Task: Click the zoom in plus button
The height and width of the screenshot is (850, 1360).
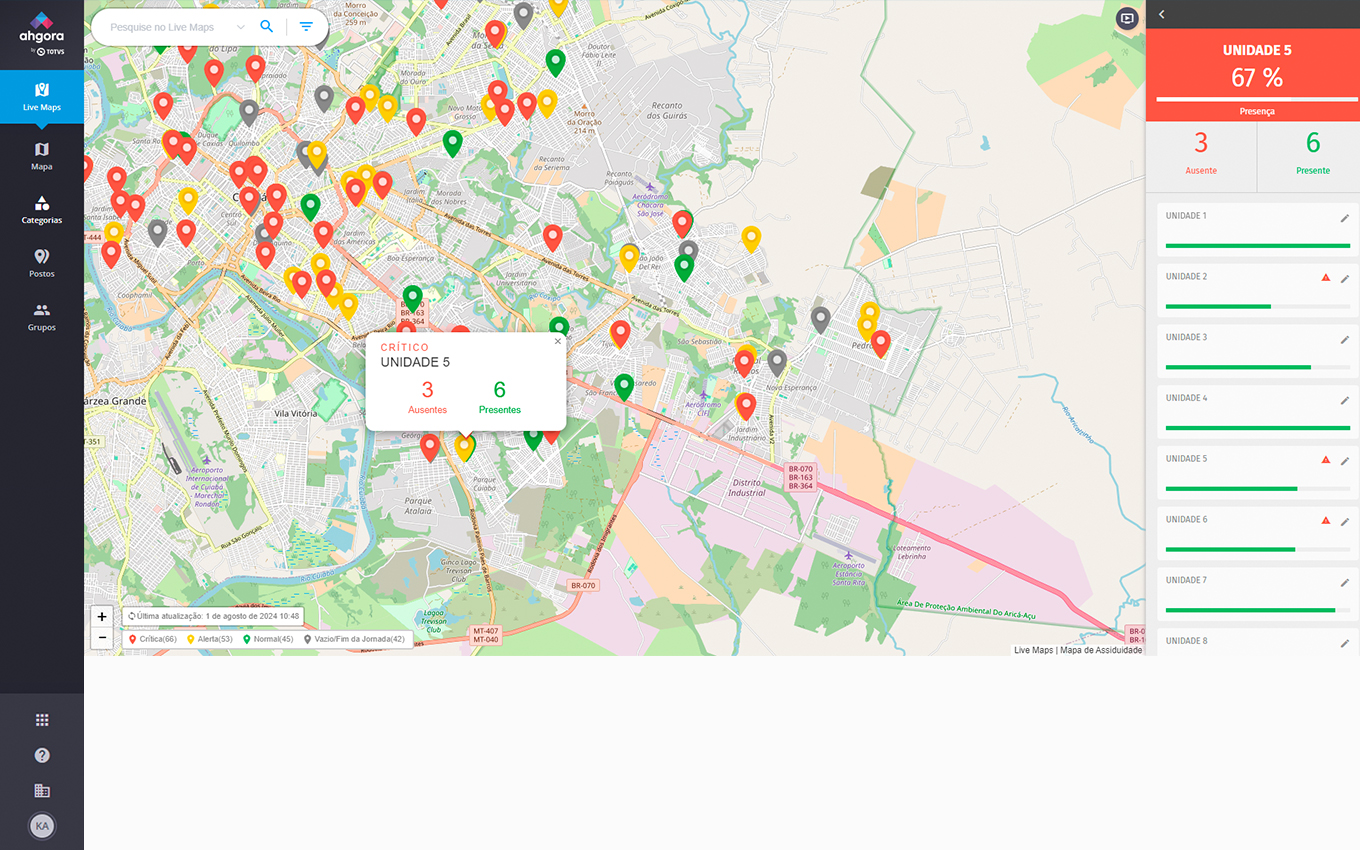Action: point(102,617)
